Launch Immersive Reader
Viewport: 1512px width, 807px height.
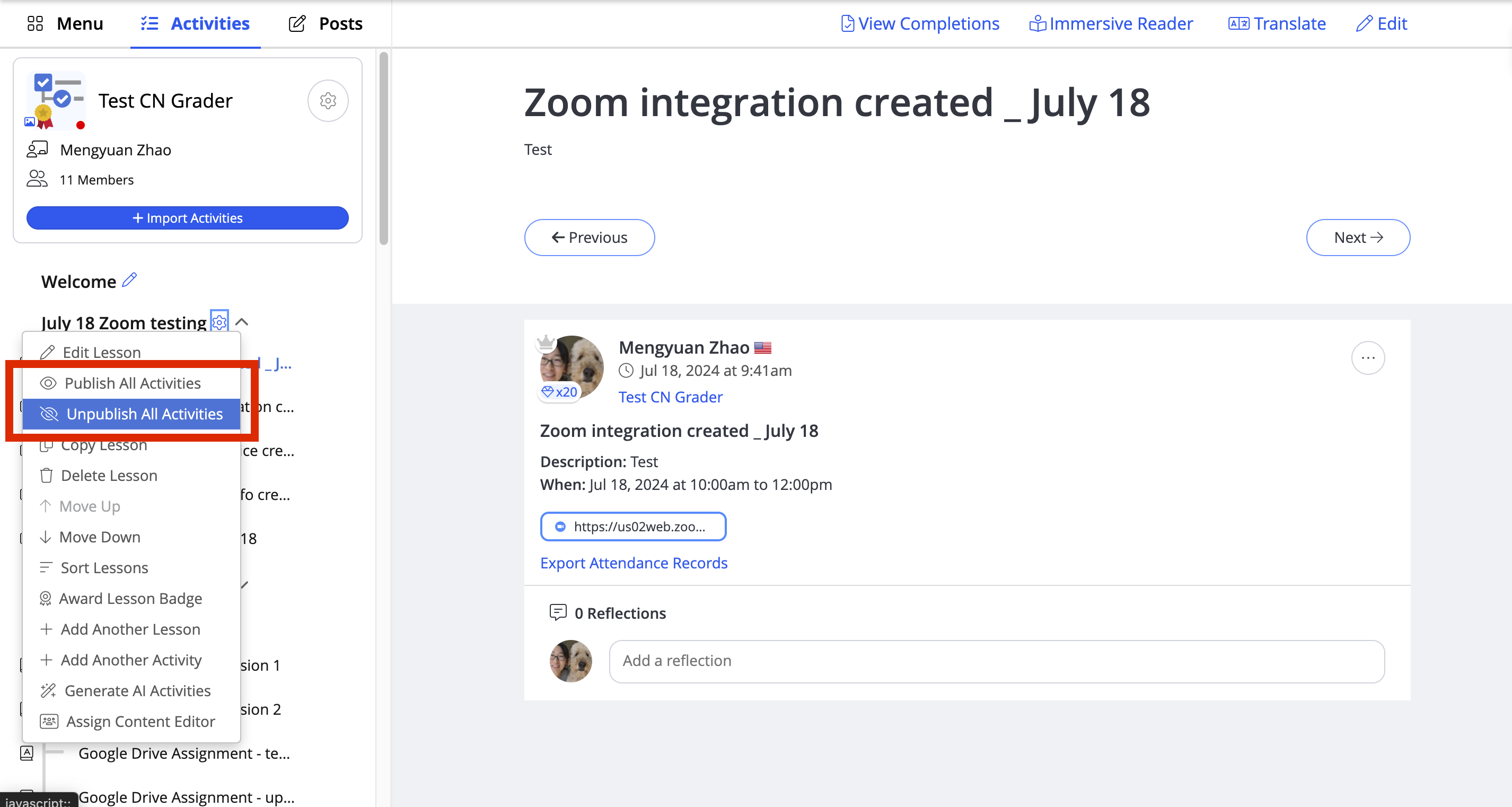click(x=1111, y=23)
